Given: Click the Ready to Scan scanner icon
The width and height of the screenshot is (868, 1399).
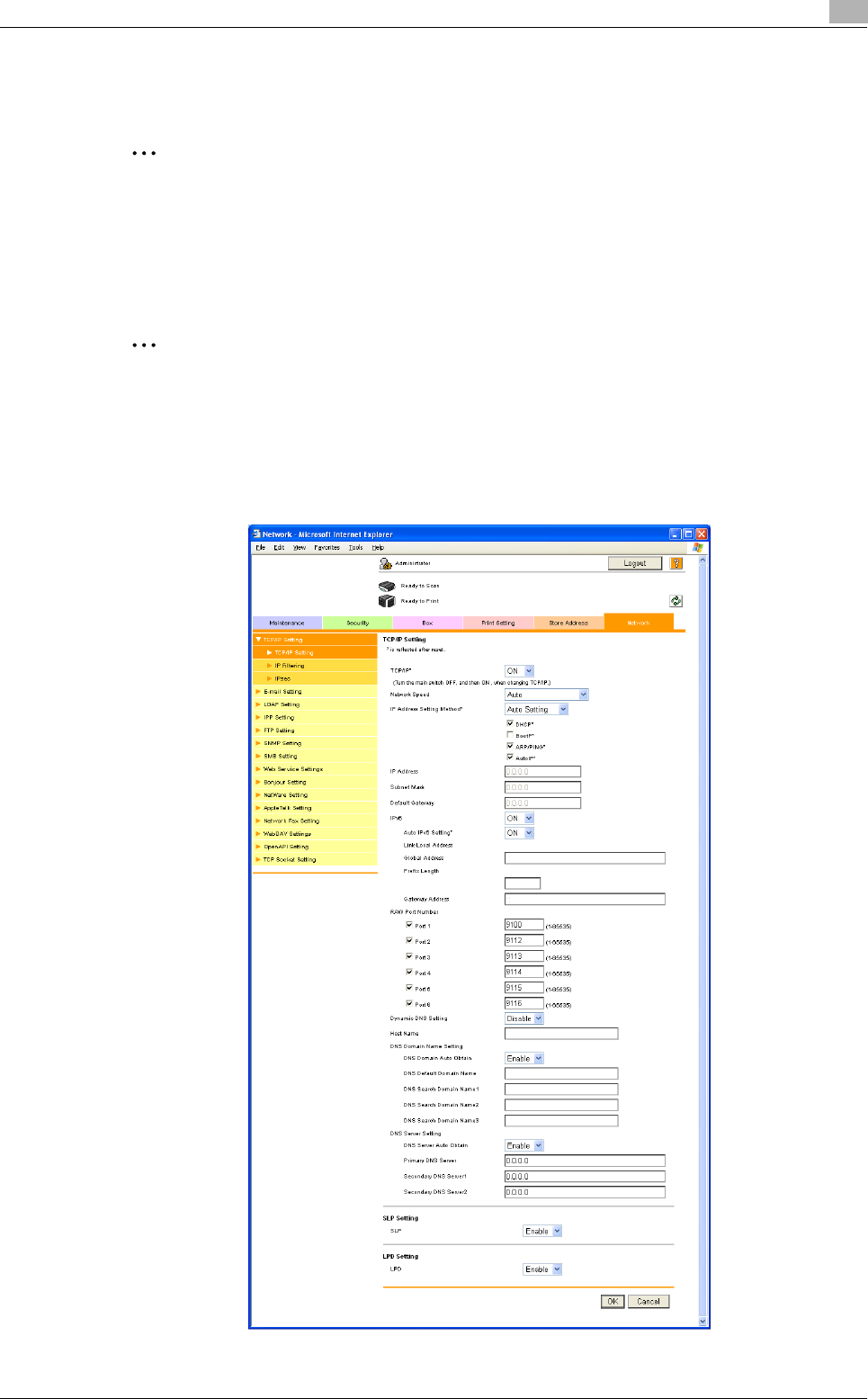Looking at the screenshot, I should [387, 586].
